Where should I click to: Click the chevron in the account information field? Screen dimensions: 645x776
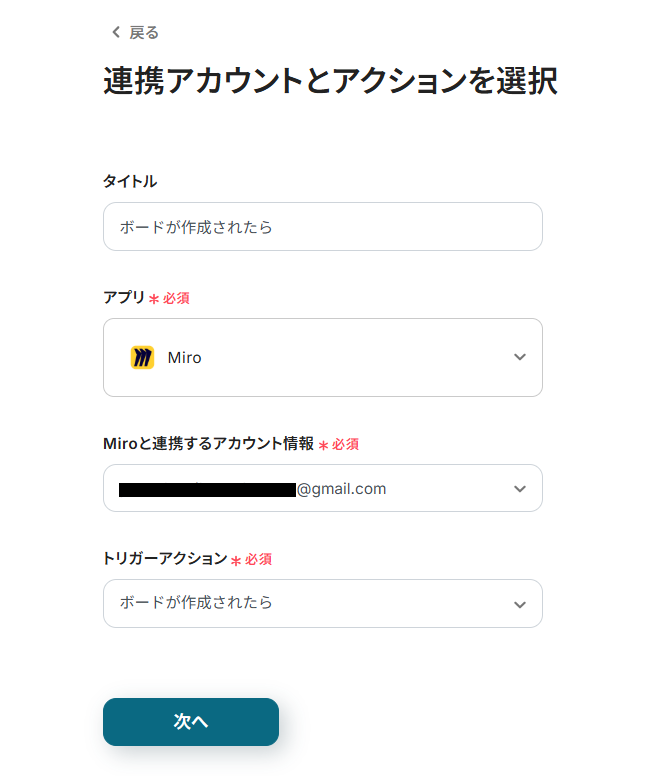coord(519,489)
